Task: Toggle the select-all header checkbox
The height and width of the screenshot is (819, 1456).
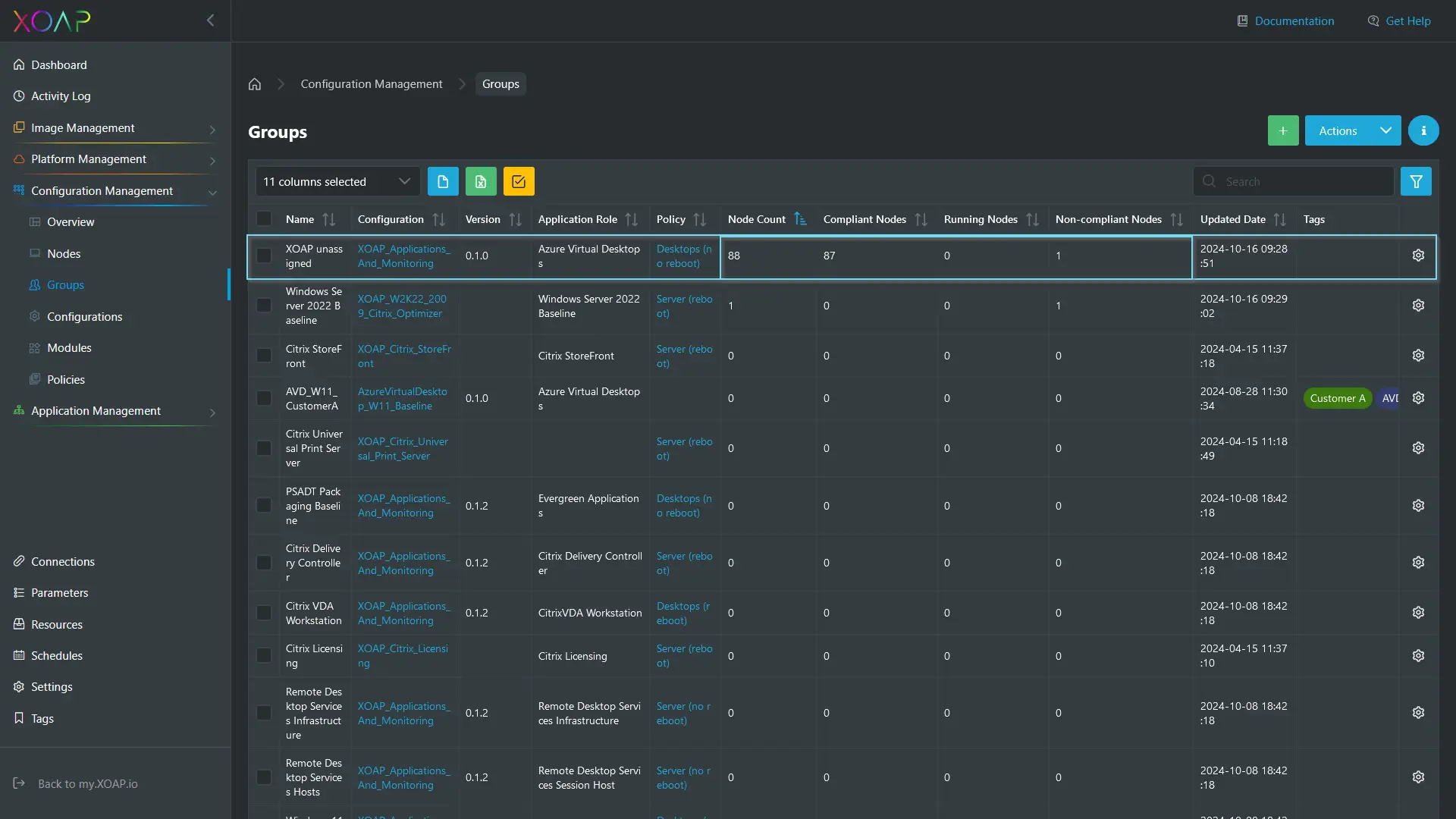Action: click(264, 219)
